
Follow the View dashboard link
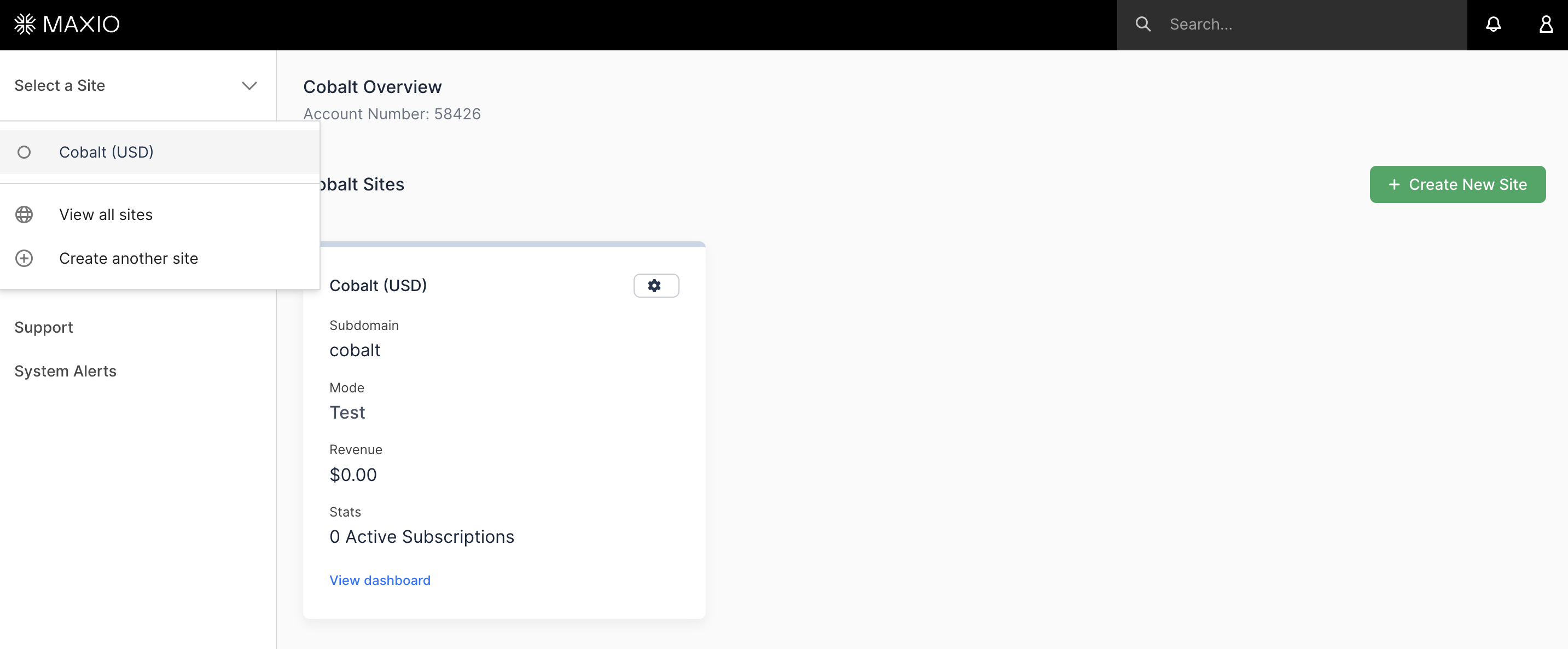point(380,580)
